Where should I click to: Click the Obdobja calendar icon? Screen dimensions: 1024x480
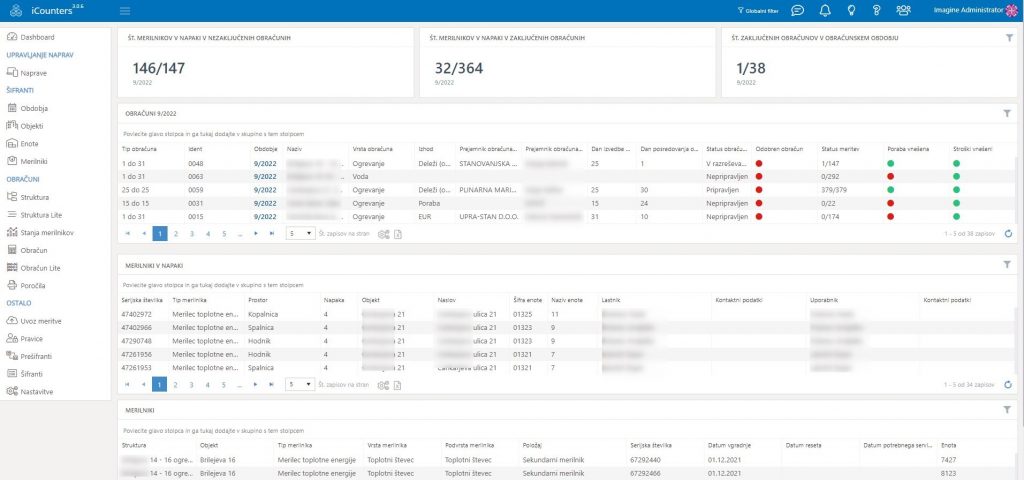point(12,108)
